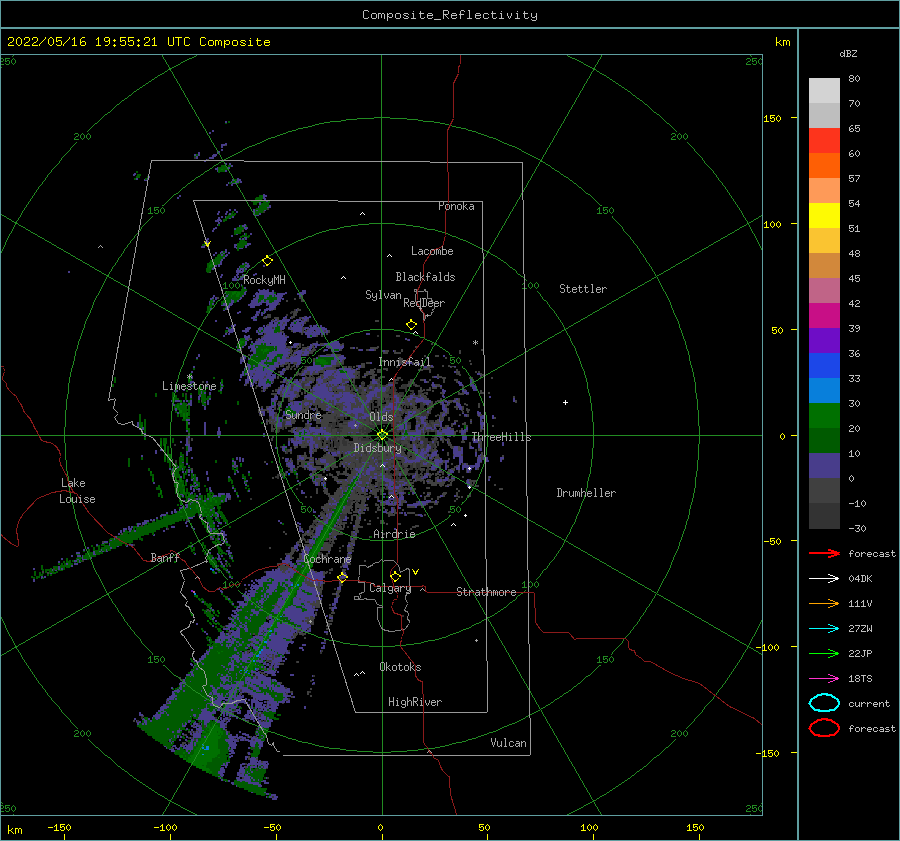Click the Didsbury town label
Viewport: 900px width, 841px height.
click(377, 448)
